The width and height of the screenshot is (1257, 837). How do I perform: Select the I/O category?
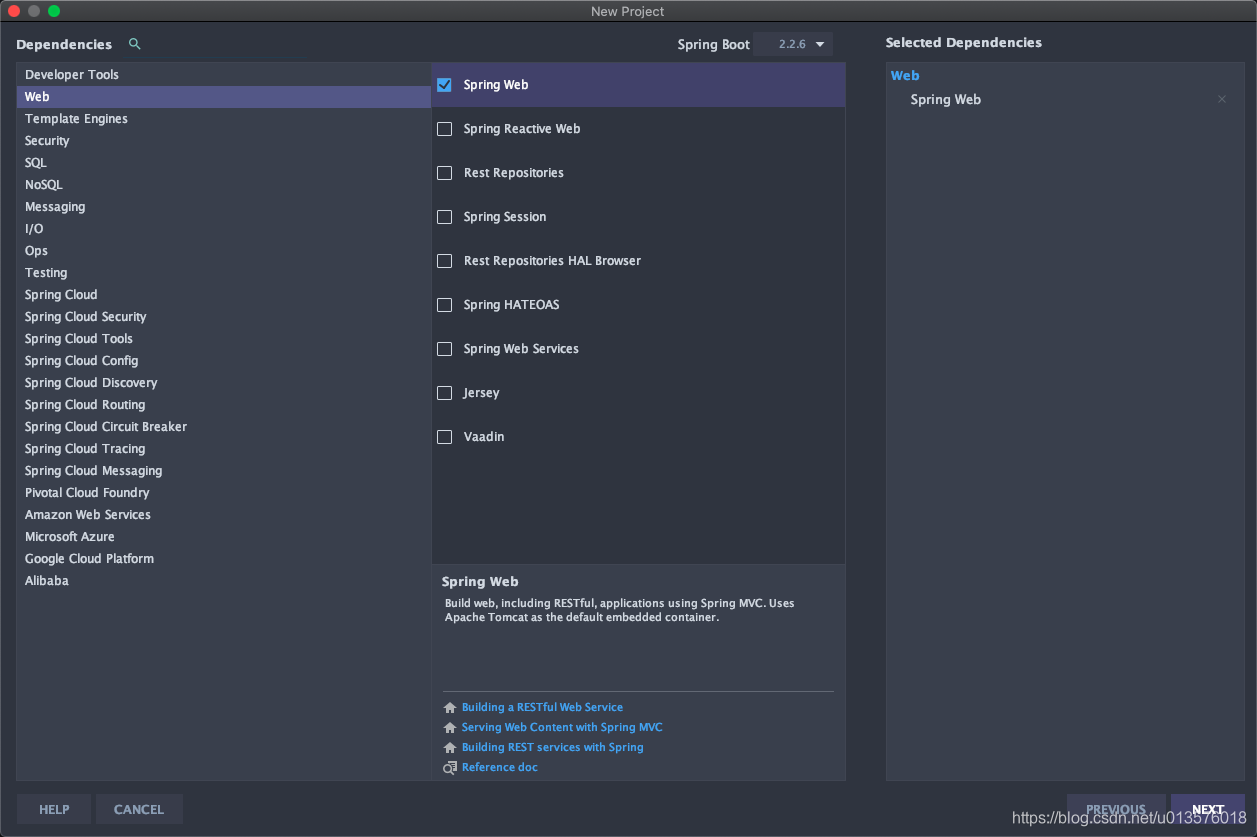223,229
